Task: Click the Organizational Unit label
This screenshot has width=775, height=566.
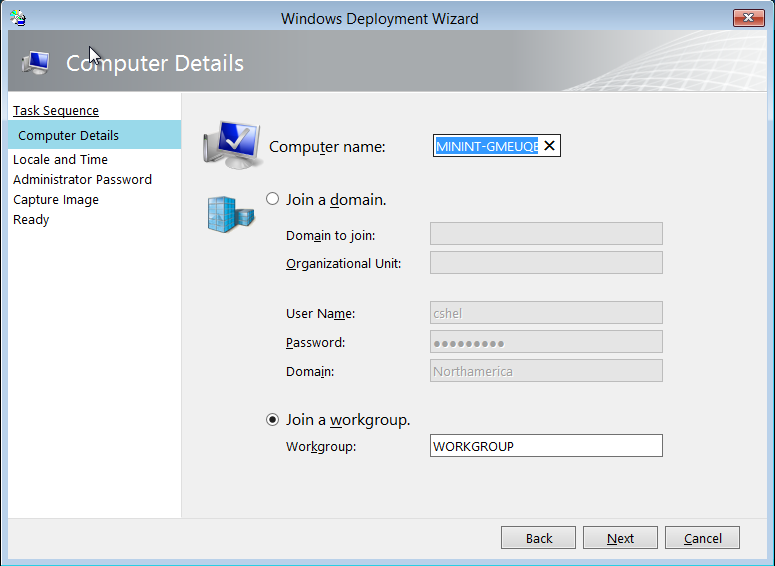Action: pos(344,263)
